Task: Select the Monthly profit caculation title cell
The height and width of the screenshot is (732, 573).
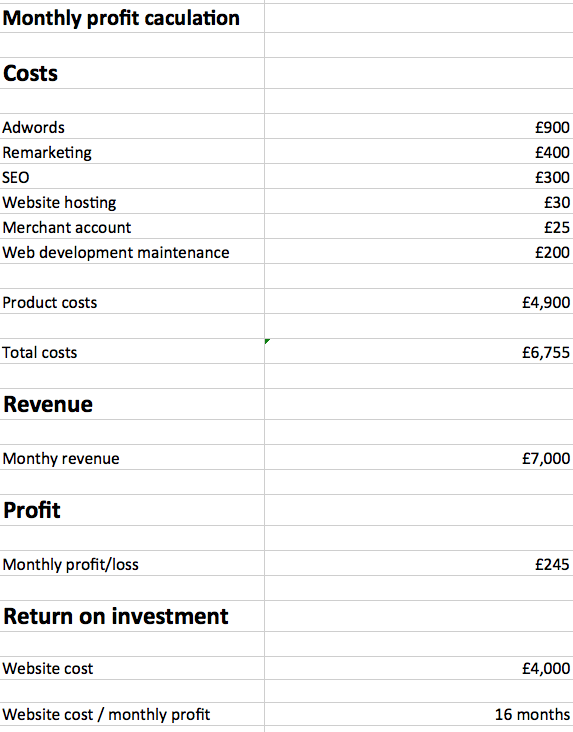Action: pyautogui.click(x=132, y=18)
